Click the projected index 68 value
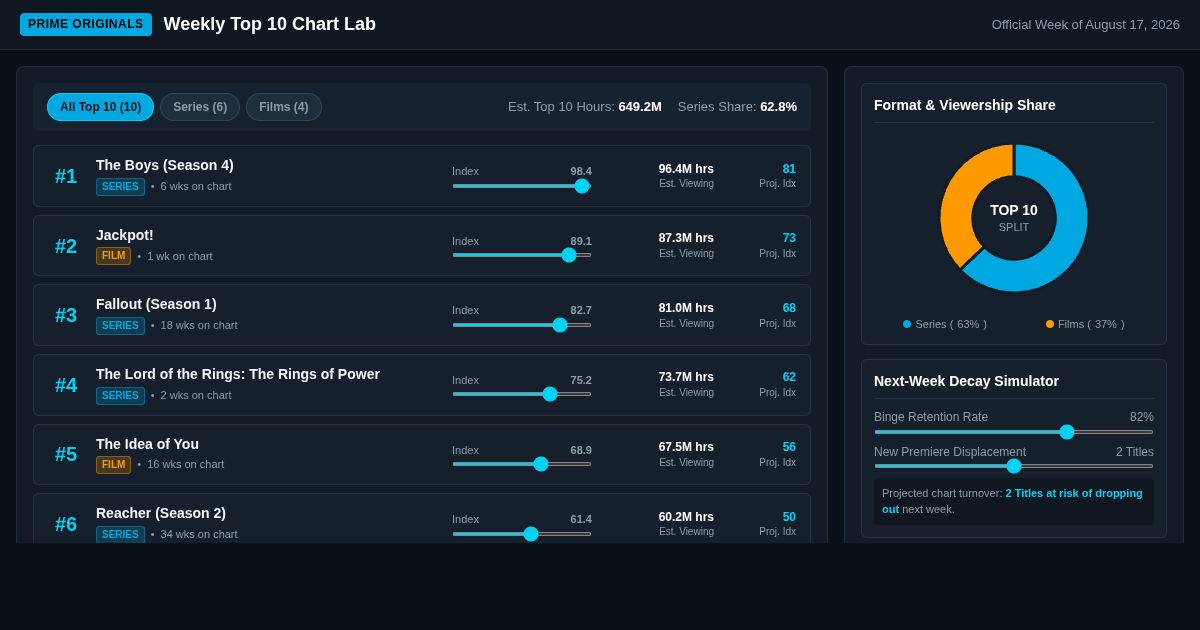The height and width of the screenshot is (630, 1200). click(789, 308)
